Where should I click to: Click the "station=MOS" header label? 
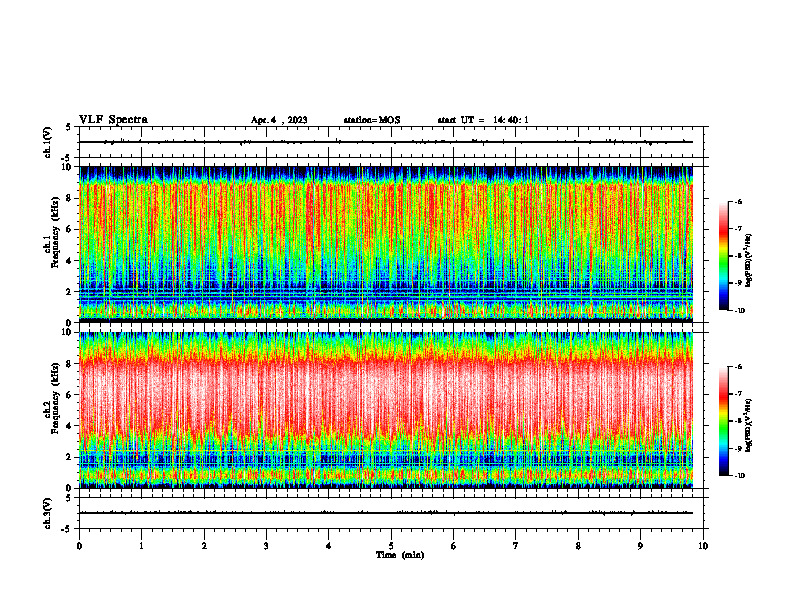(372, 120)
